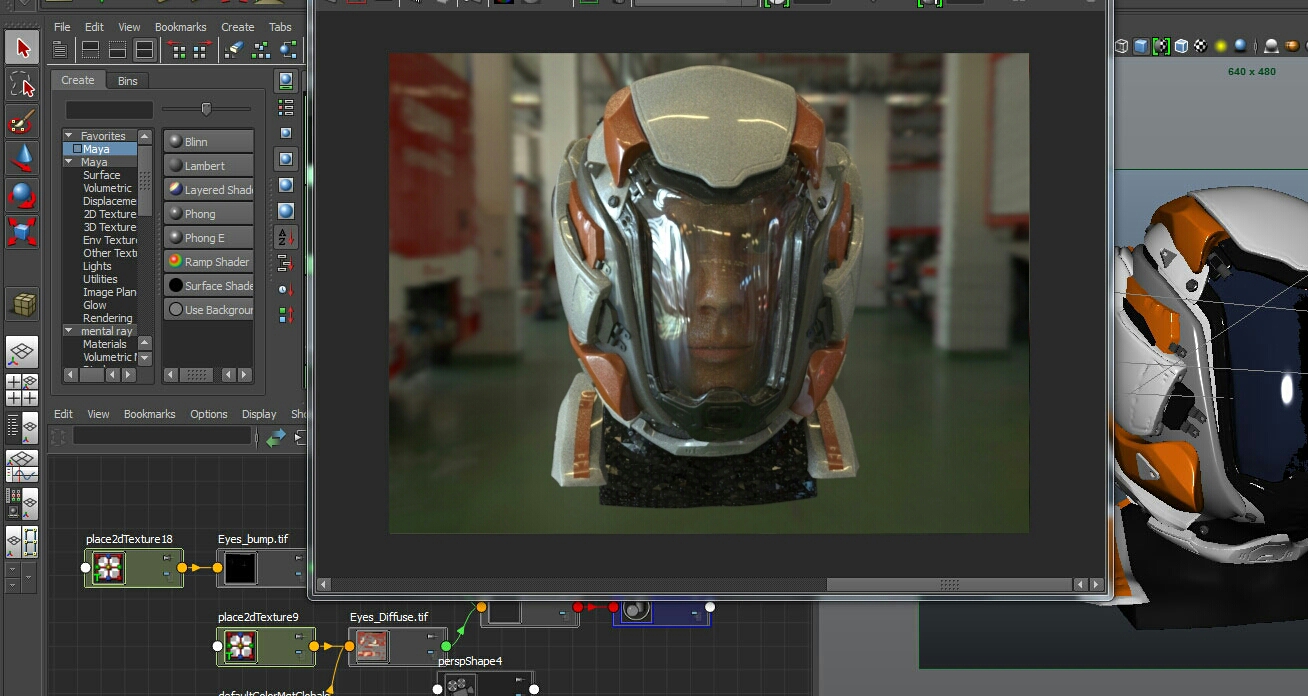Viewport: 1308px width, 696px height.
Task: Click the green-blue arrows swap icon in work area
Action: (x=276, y=437)
